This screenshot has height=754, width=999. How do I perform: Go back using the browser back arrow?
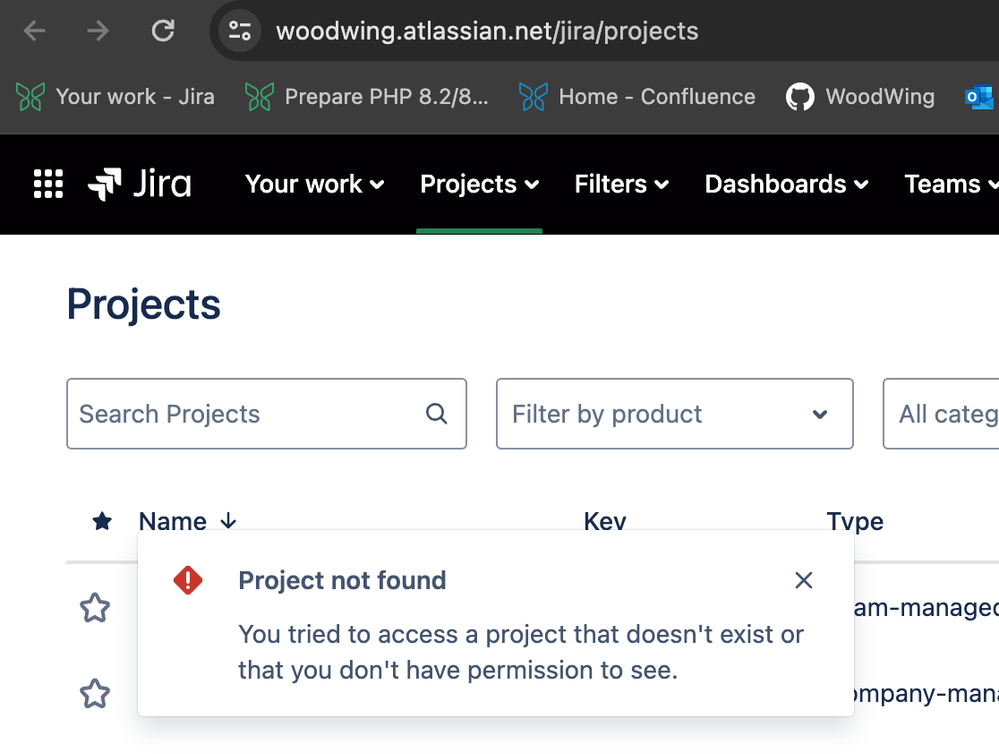coord(34,31)
